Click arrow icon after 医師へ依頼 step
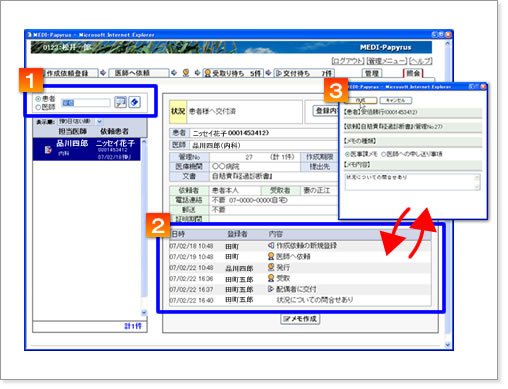Screen dimensions: 508x389 (174, 73)
